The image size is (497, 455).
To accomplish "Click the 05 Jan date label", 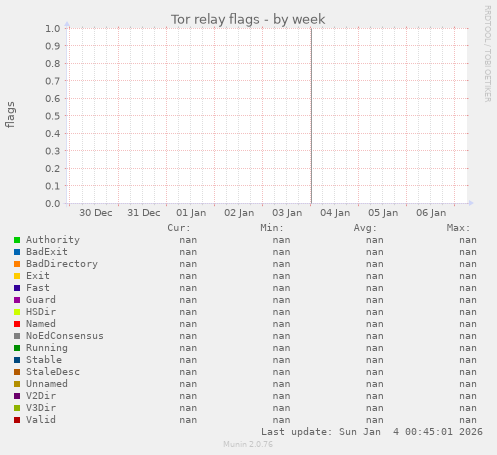I will (x=383, y=213).
